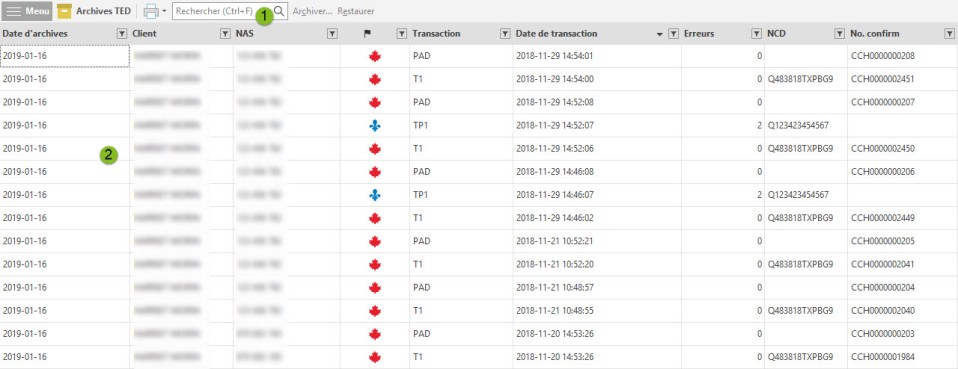Open filter for No. confirm column
This screenshot has width=958, height=369.
click(x=949, y=34)
